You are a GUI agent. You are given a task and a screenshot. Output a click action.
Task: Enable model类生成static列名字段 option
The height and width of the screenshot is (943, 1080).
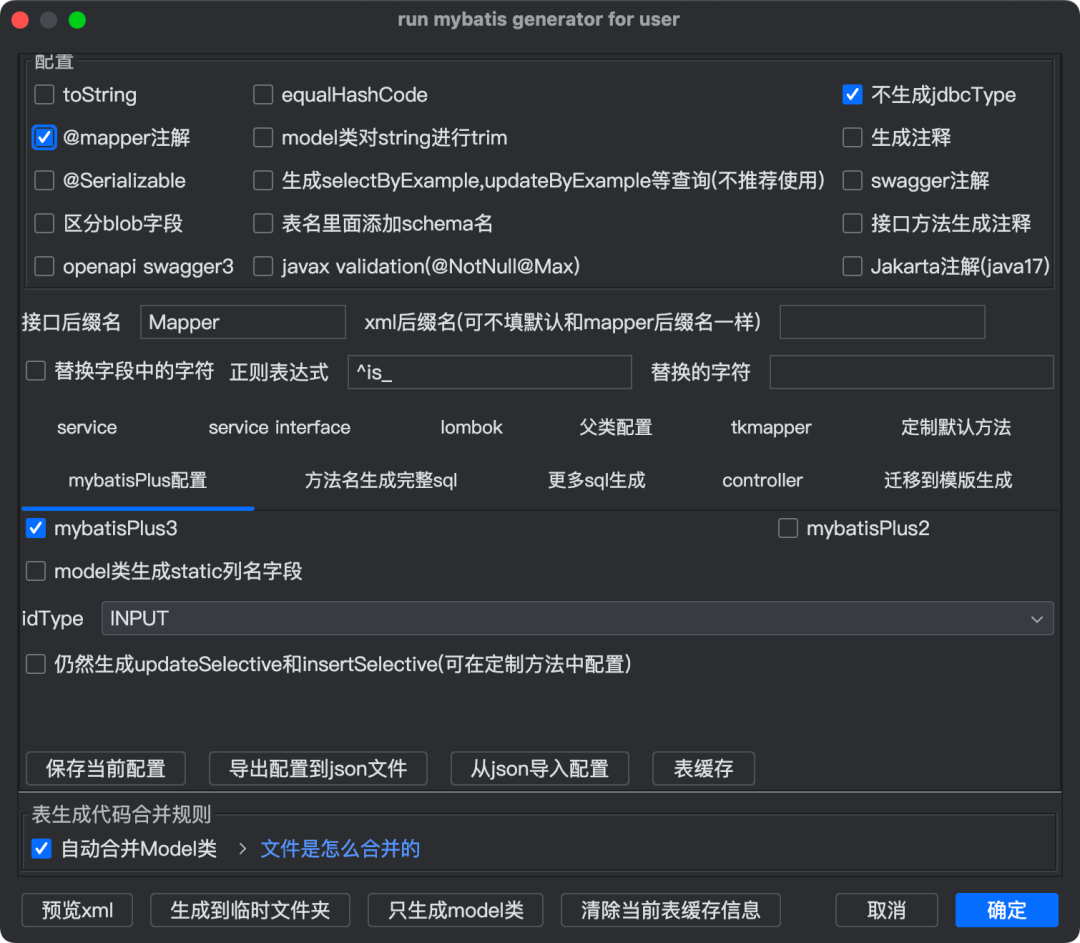(36, 571)
